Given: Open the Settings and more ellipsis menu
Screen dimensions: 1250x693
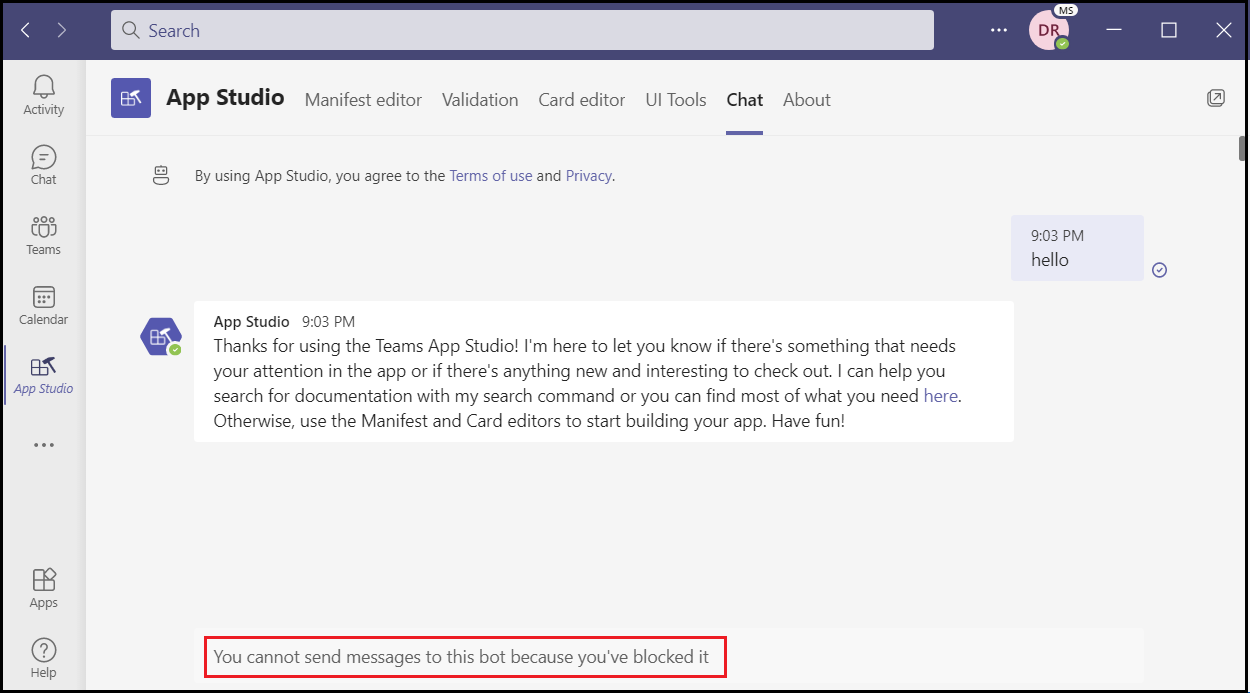Looking at the screenshot, I should pos(999,30).
